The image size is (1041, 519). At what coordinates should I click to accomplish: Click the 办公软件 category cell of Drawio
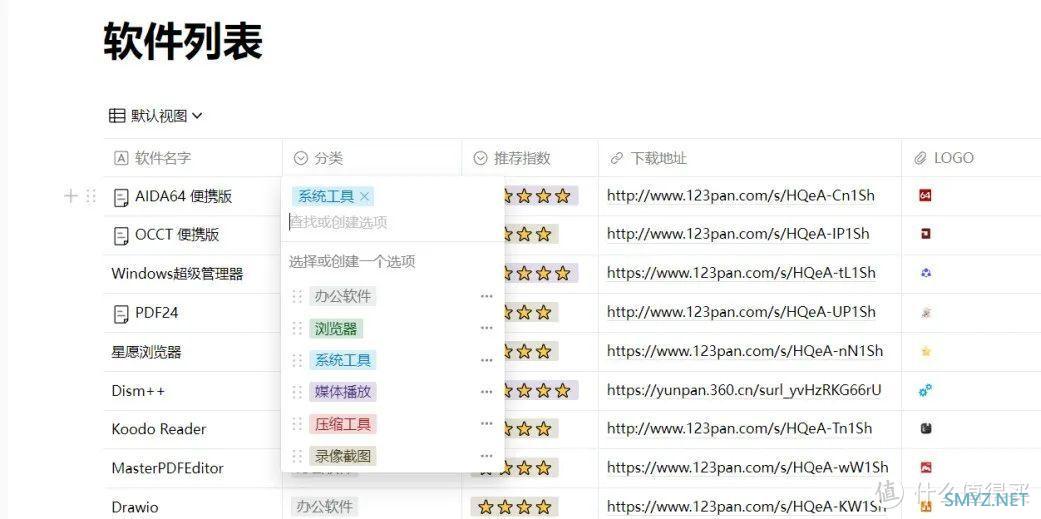[324, 506]
